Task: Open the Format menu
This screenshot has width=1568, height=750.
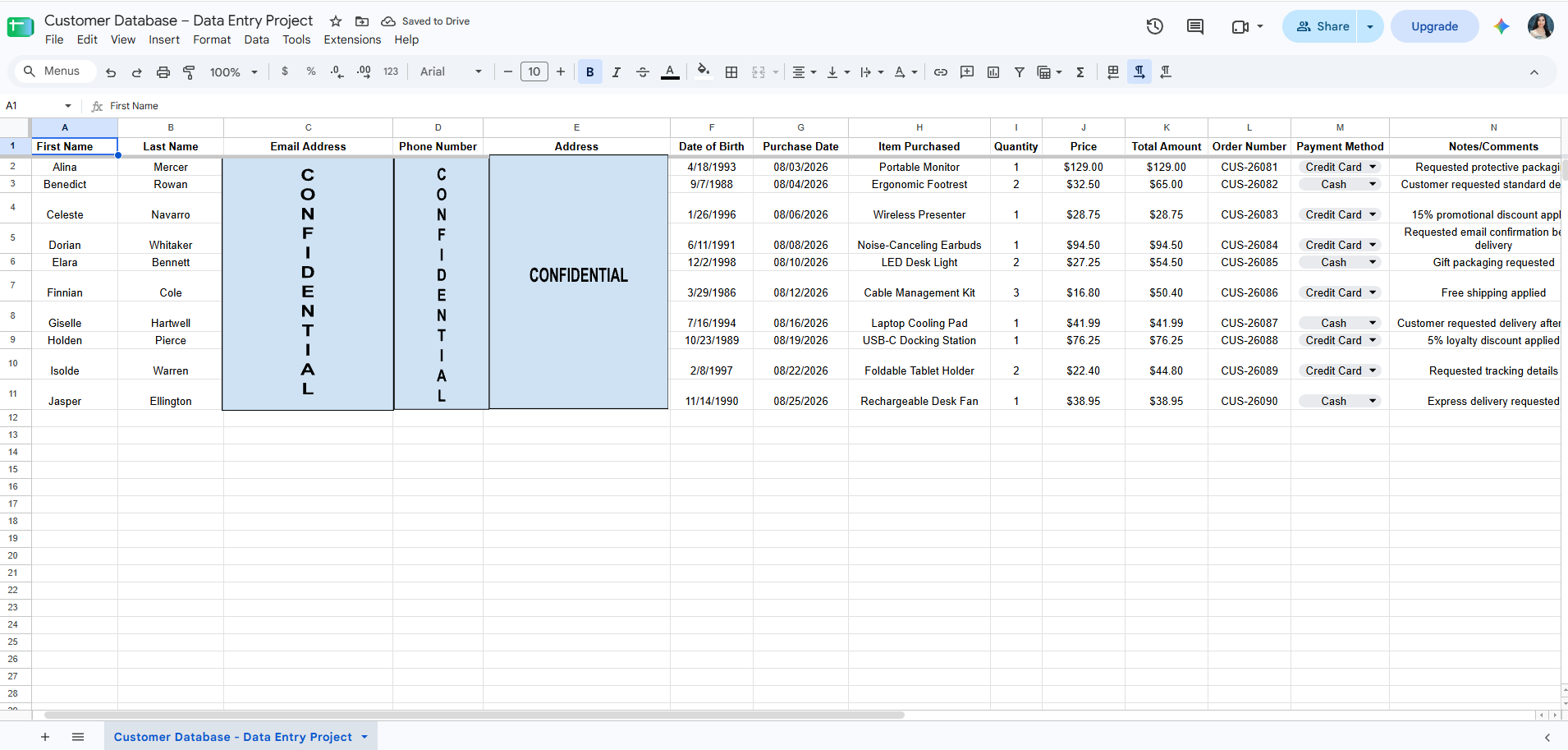Action: (212, 39)
